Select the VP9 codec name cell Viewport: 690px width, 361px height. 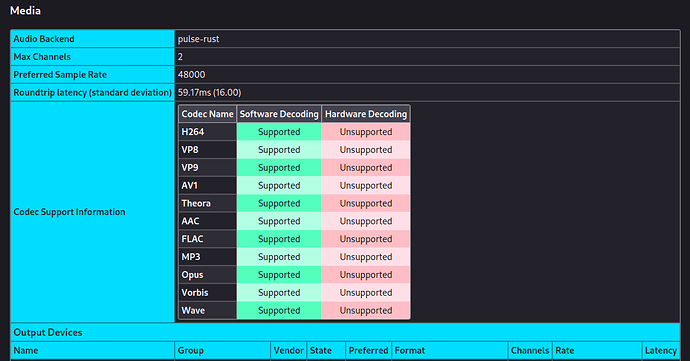(x=207, y=167)
